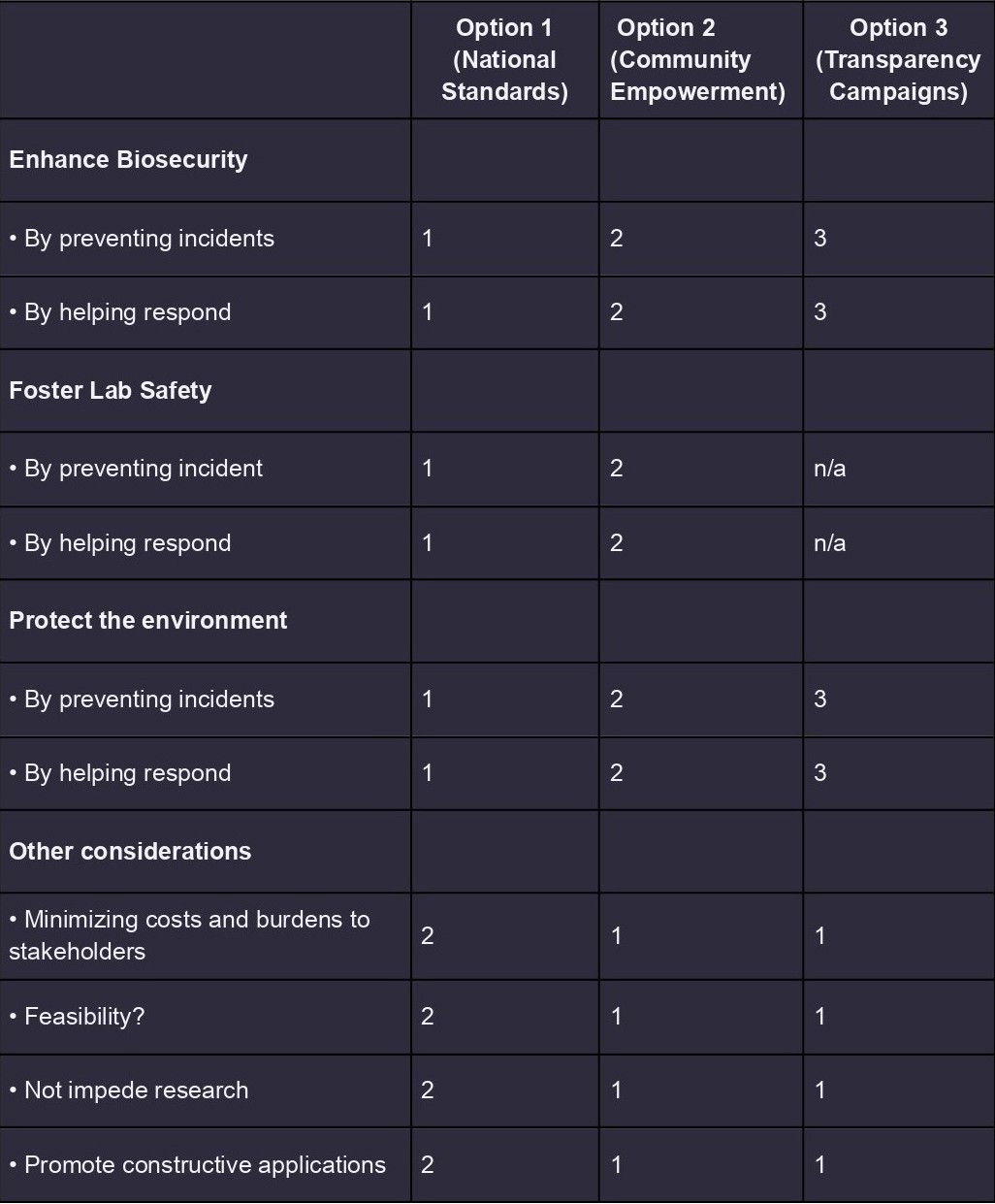Screen dimensions: 995x1204
Task: Select the Option 1 value for Feasibility
Action: pos(428,1017)
